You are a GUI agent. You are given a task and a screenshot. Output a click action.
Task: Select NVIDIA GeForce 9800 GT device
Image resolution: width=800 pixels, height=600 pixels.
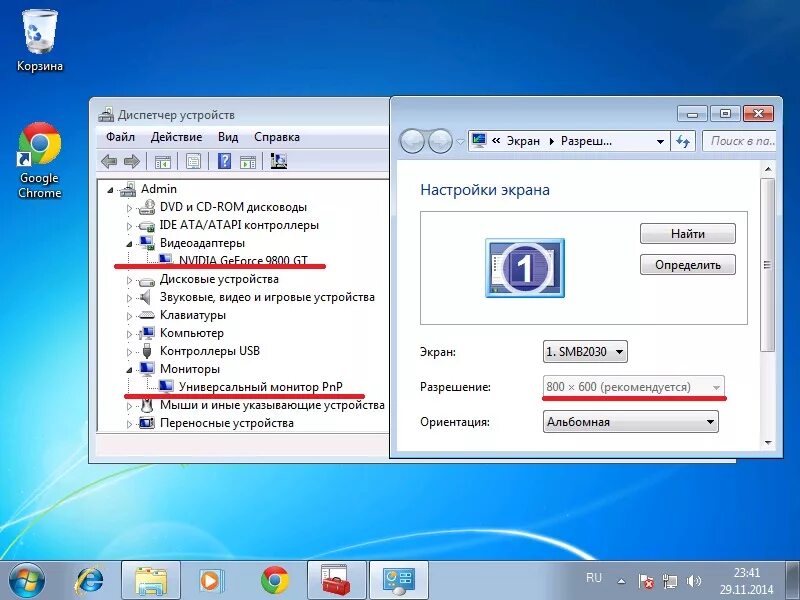[243, 260]
